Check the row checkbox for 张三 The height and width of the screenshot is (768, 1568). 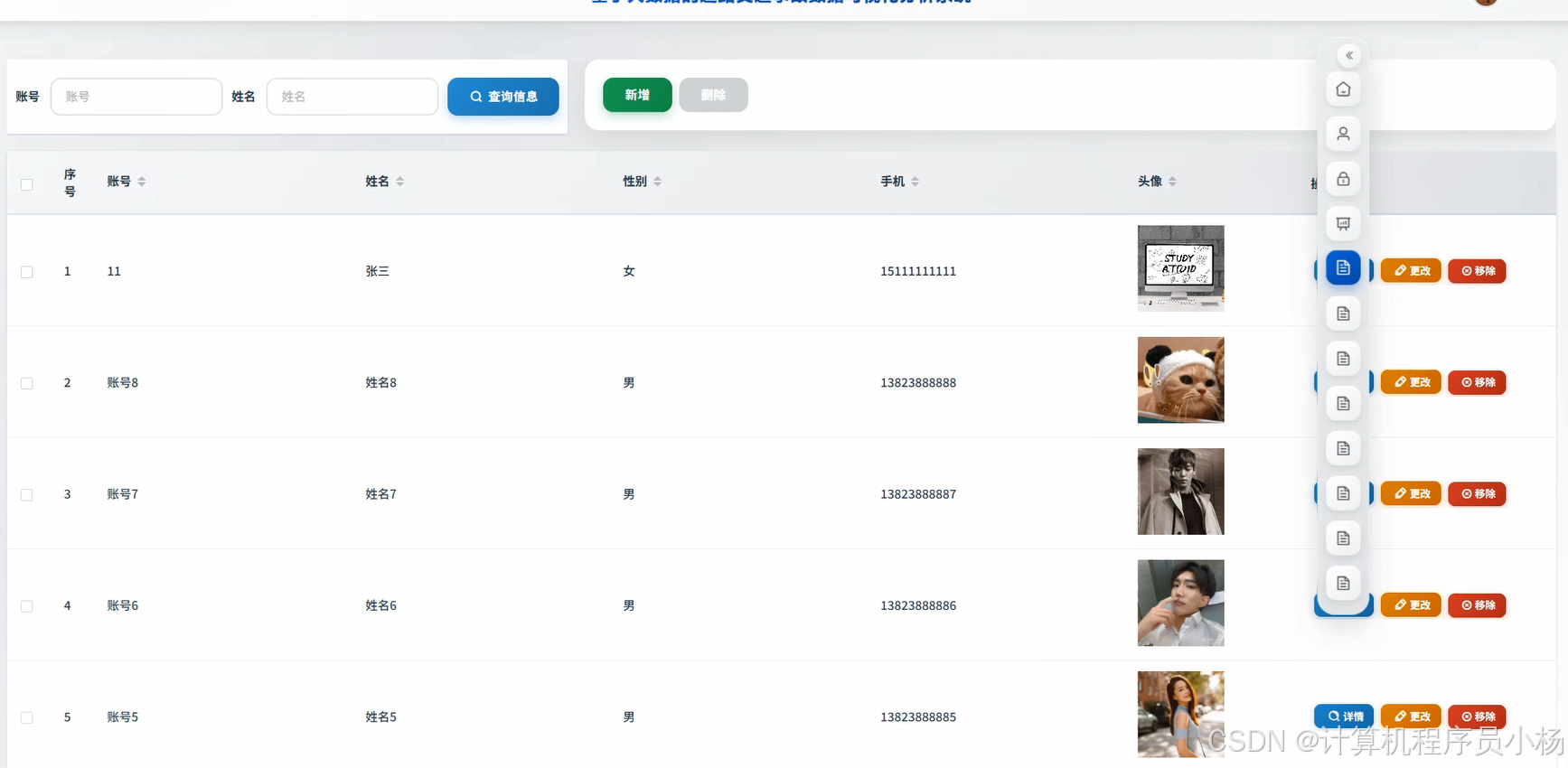point(27,272)
